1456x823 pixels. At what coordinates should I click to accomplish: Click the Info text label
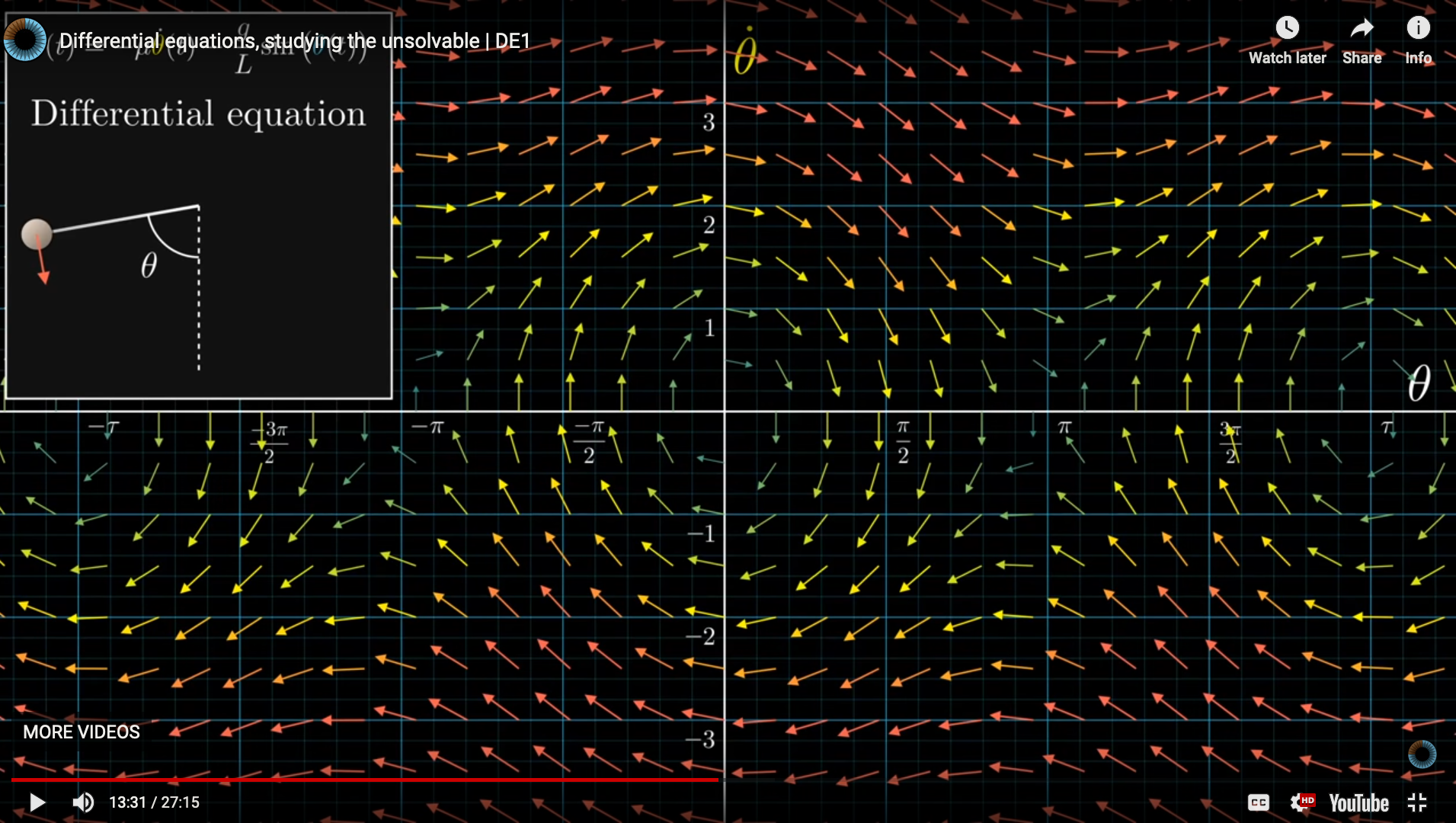[1418, 58]
